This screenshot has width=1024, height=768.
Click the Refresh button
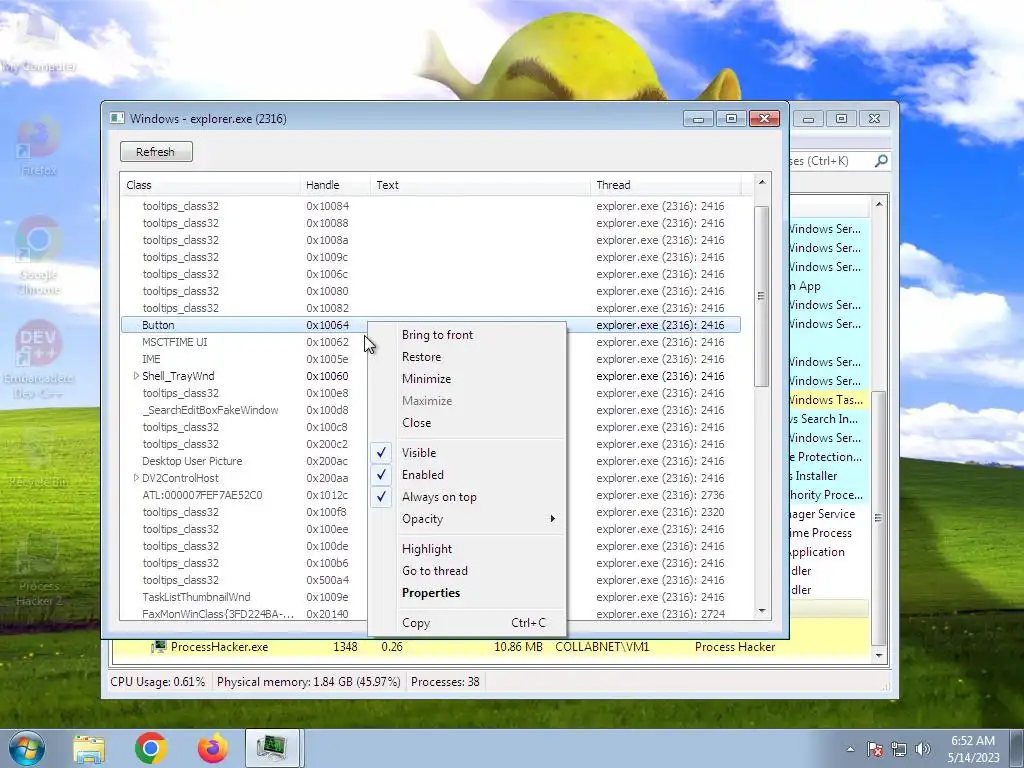coord(156,152)
